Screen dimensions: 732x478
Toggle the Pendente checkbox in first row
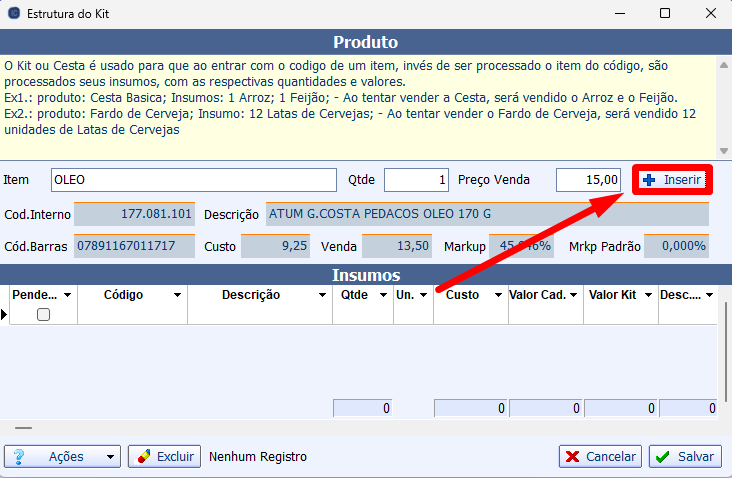(43, 314)
